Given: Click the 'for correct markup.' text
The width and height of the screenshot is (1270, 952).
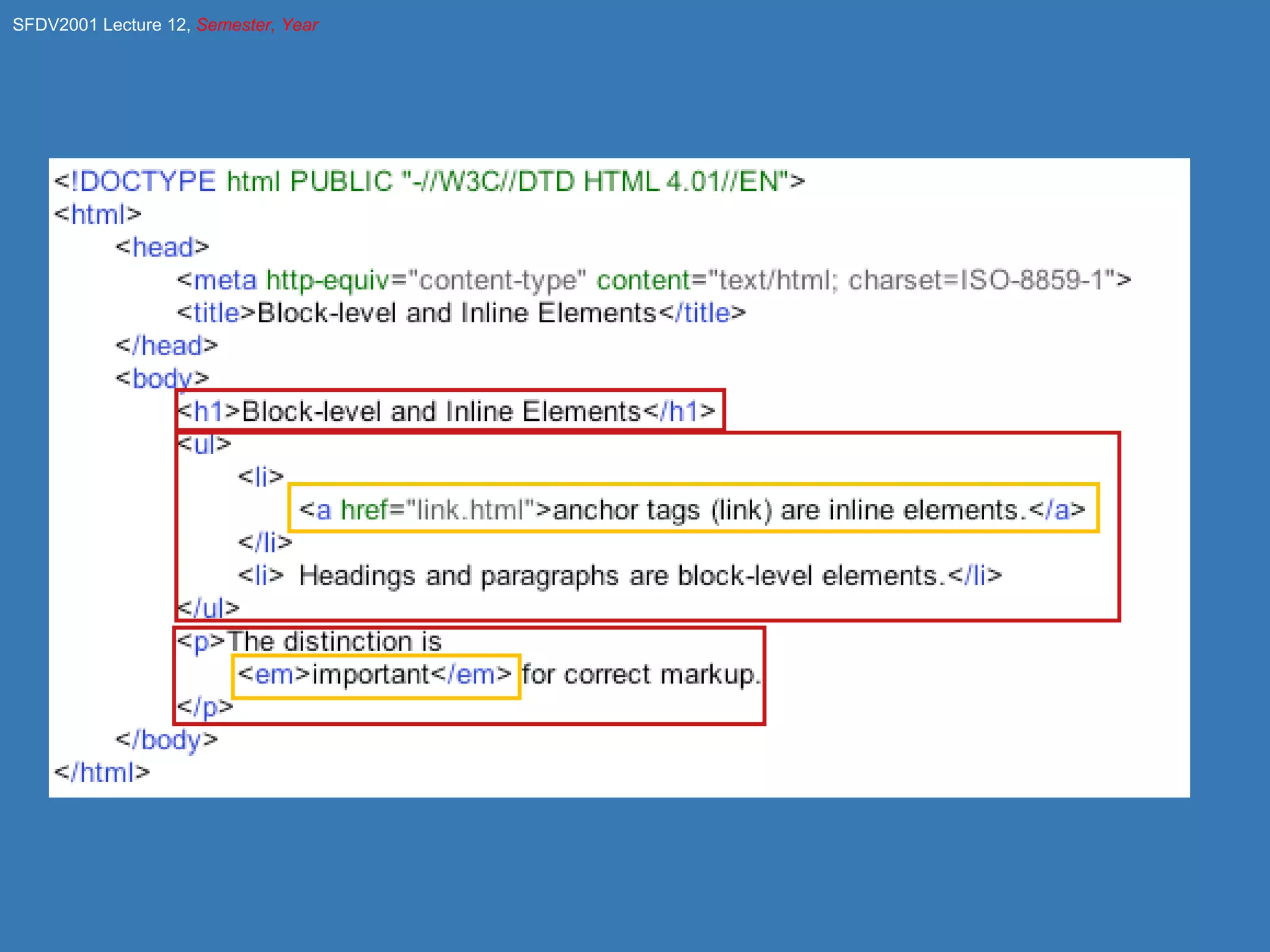Looking at the screenshot, I should (641, 674).
